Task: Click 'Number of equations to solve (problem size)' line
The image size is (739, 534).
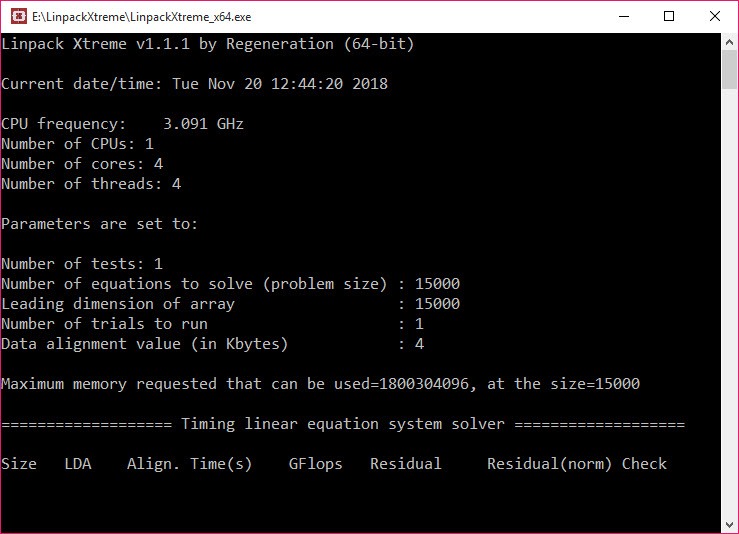Action: click(x=231, y=284)
